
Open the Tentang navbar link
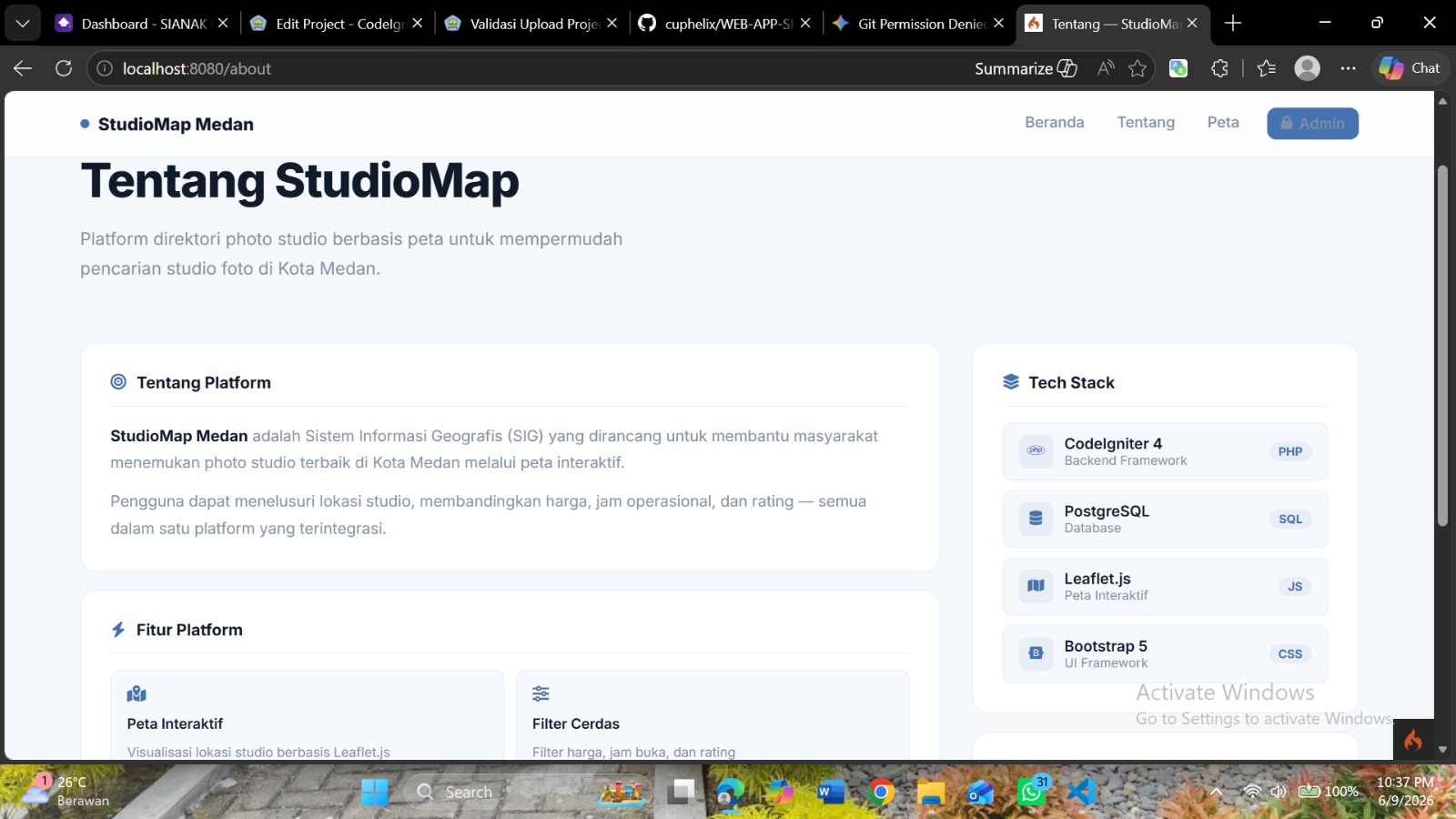coord(1146,123)
